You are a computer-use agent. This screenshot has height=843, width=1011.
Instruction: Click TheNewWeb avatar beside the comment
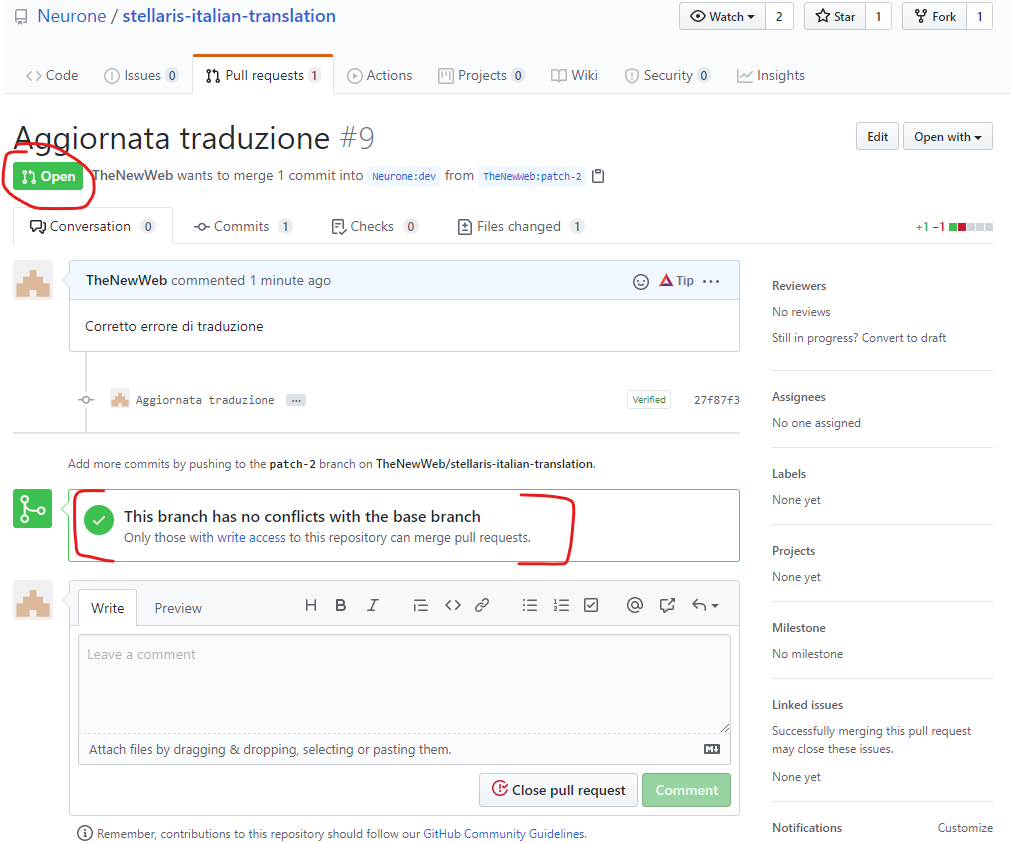[x=33, y=280]
